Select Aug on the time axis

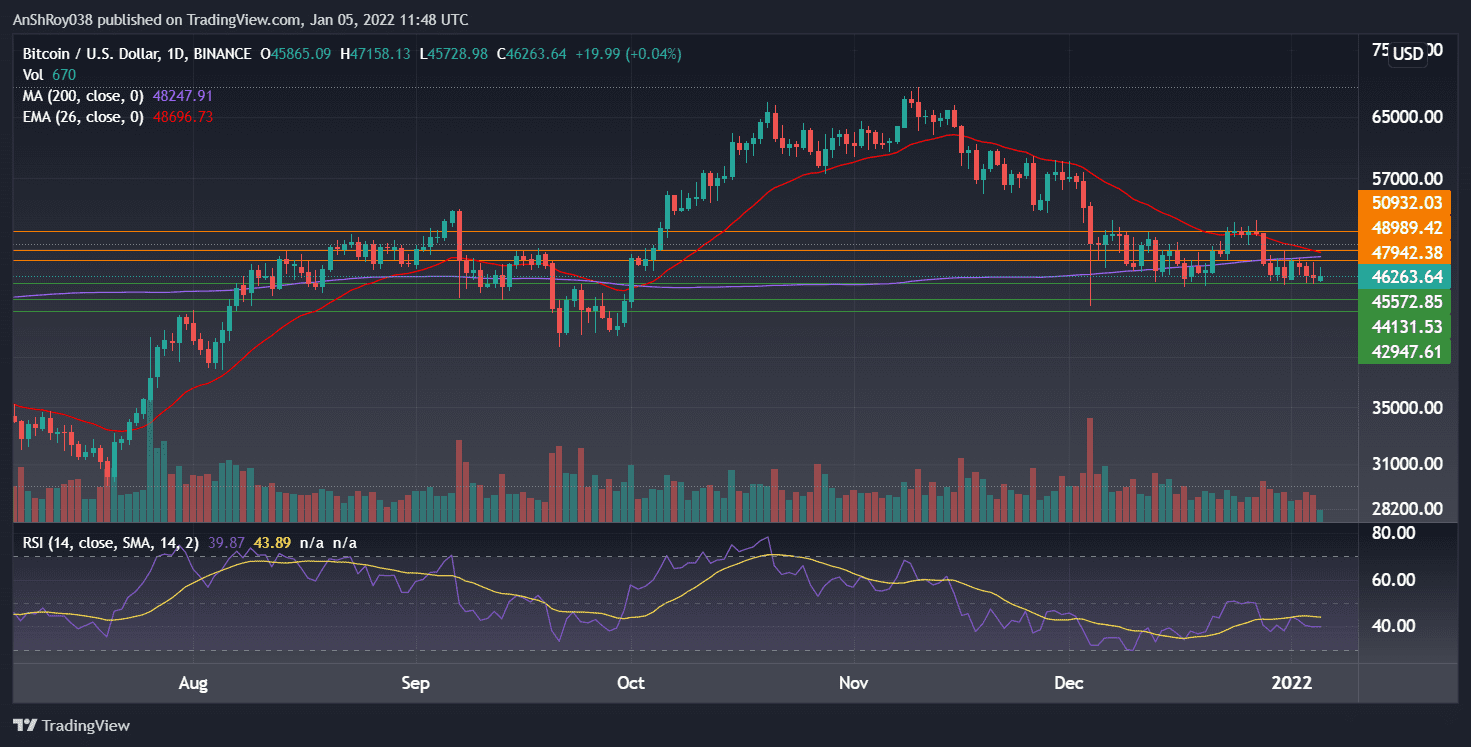click(x=193, y=683)
